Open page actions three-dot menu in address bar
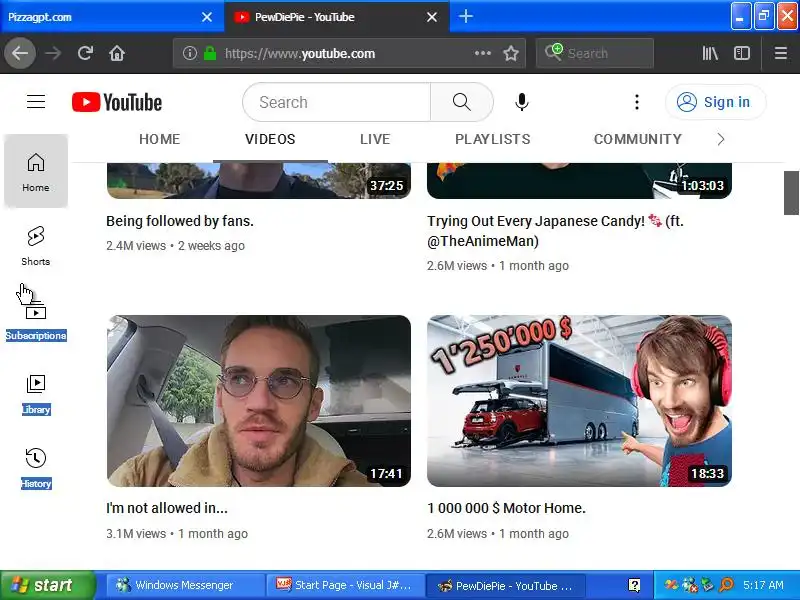800x600 pixels. pos(483,53)
